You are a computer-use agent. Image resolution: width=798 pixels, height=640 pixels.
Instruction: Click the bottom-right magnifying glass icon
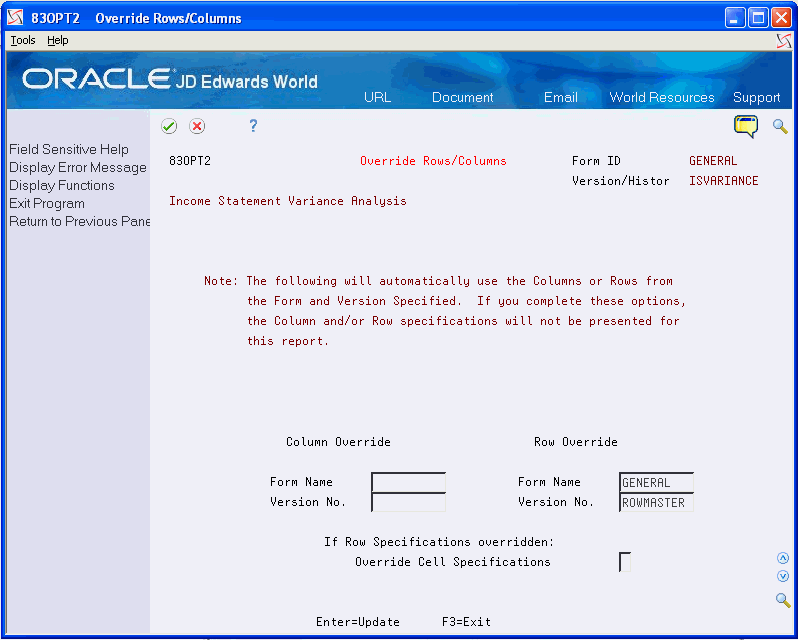783,599
